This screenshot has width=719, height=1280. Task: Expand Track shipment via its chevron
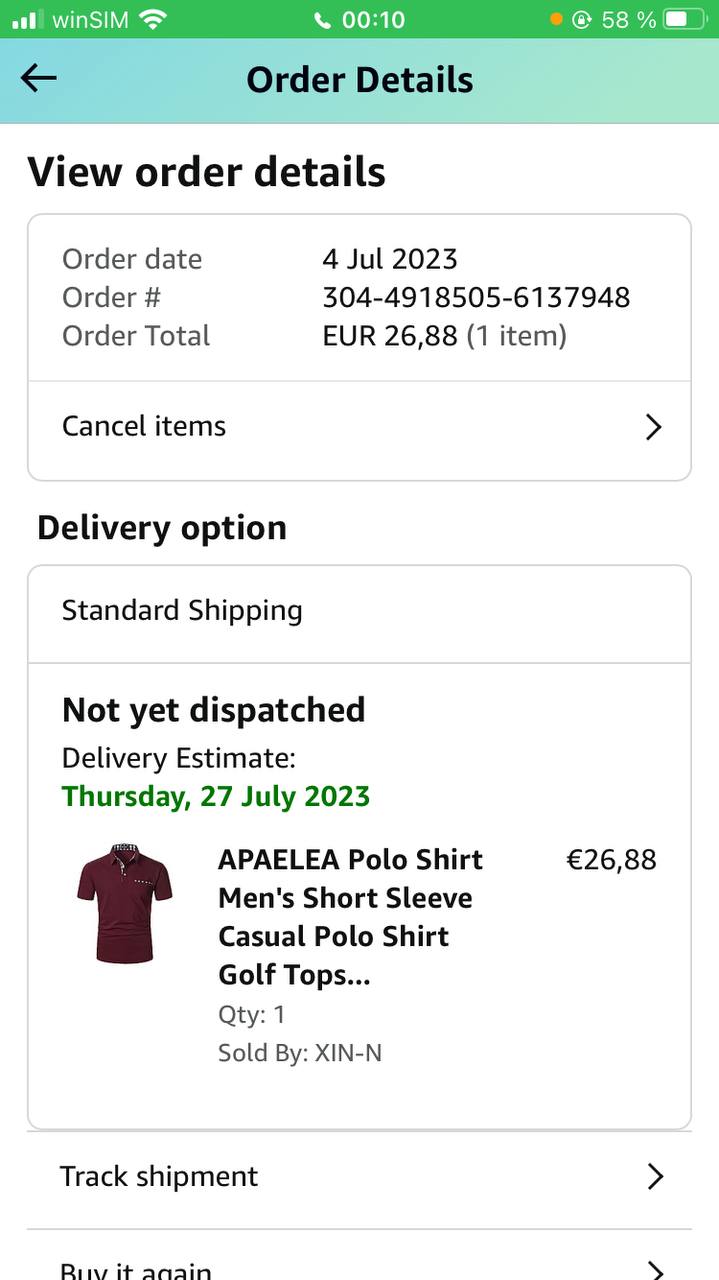pyautogui.click(x=655, y=1177)
